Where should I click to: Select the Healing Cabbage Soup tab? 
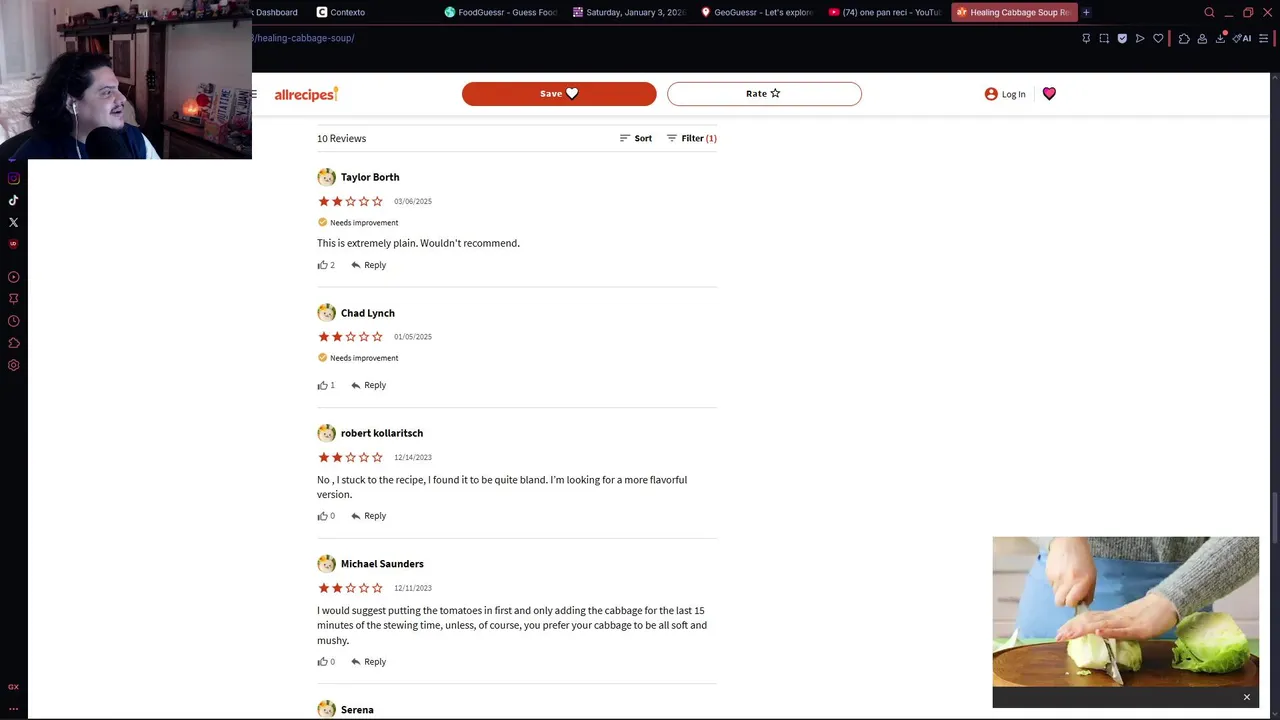pos(1013,12)
